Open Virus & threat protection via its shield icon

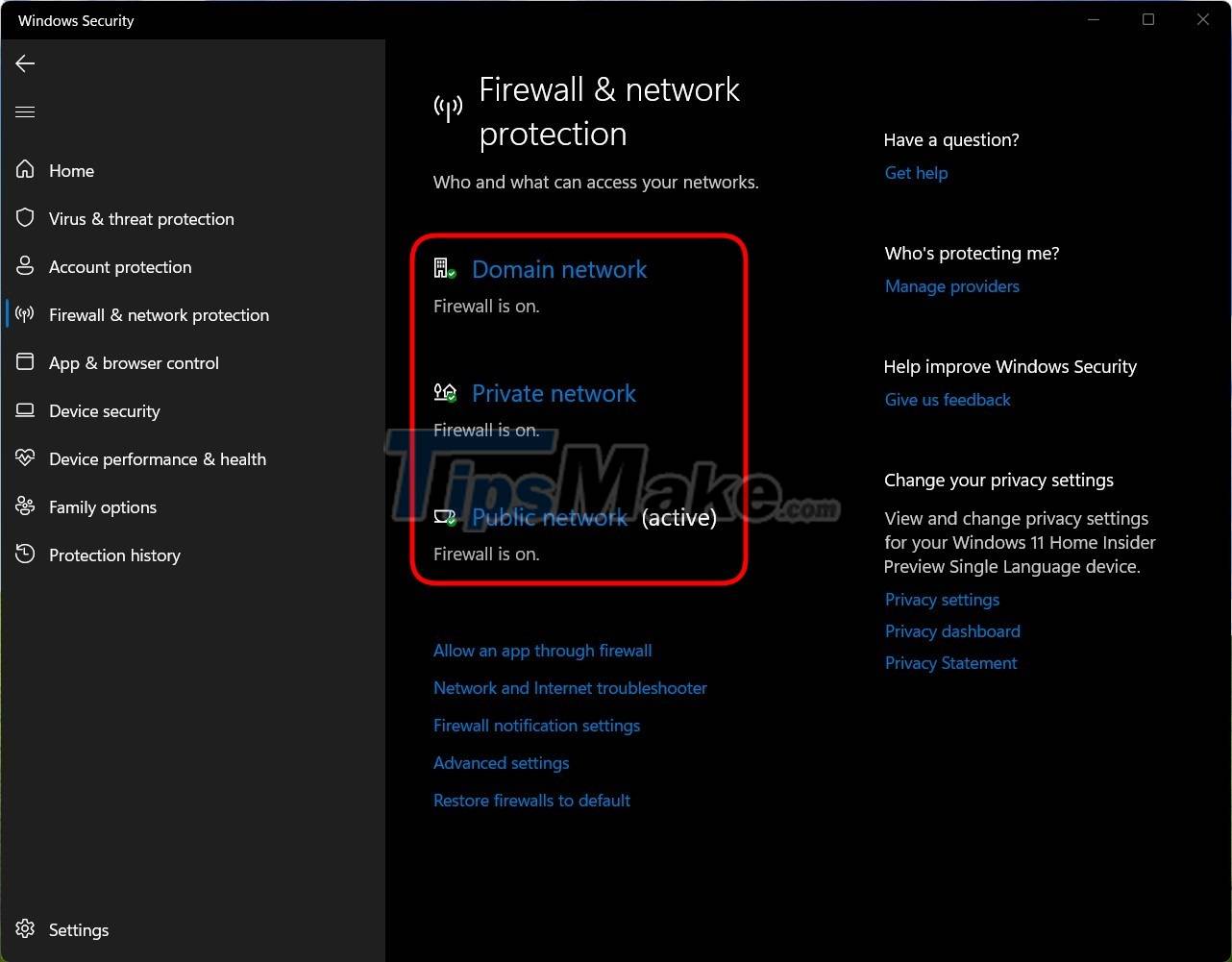tap(25, 217)
